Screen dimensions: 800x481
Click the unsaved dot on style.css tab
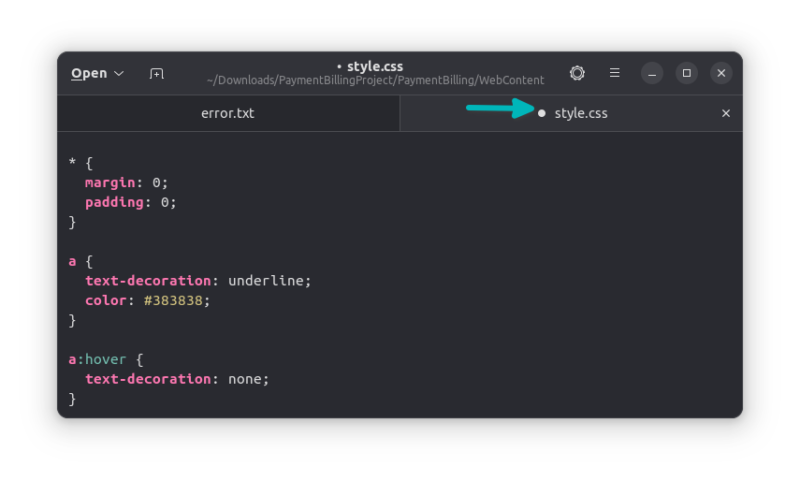pyautogui.click(x=542, y=114)
